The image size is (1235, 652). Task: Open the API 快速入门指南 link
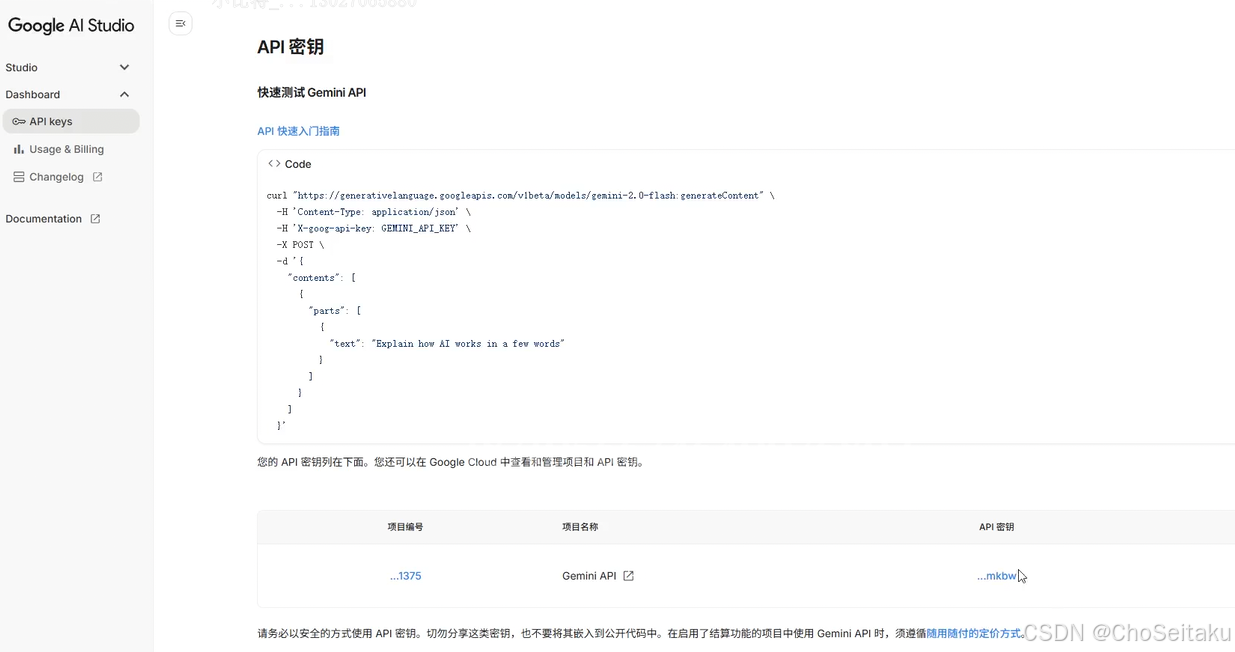[298, 131]
